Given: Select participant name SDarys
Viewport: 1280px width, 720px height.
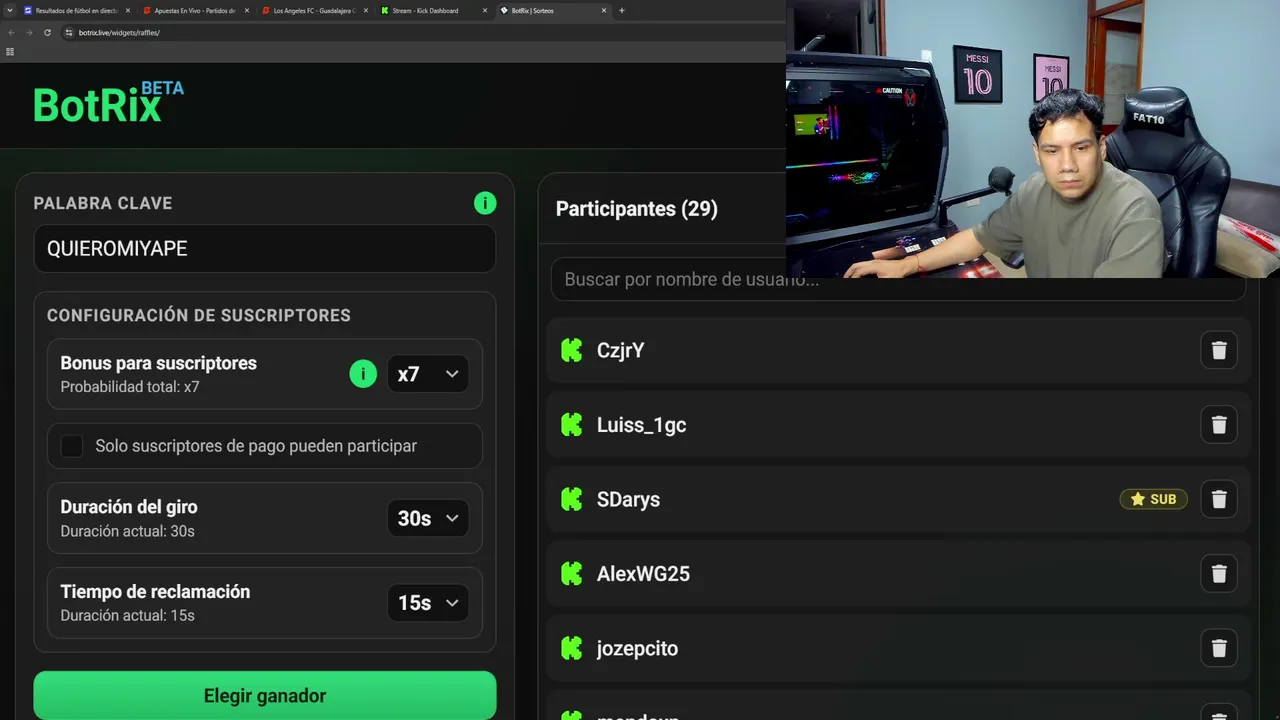Looking at the screenshot, I should click(x=628, y=499).
